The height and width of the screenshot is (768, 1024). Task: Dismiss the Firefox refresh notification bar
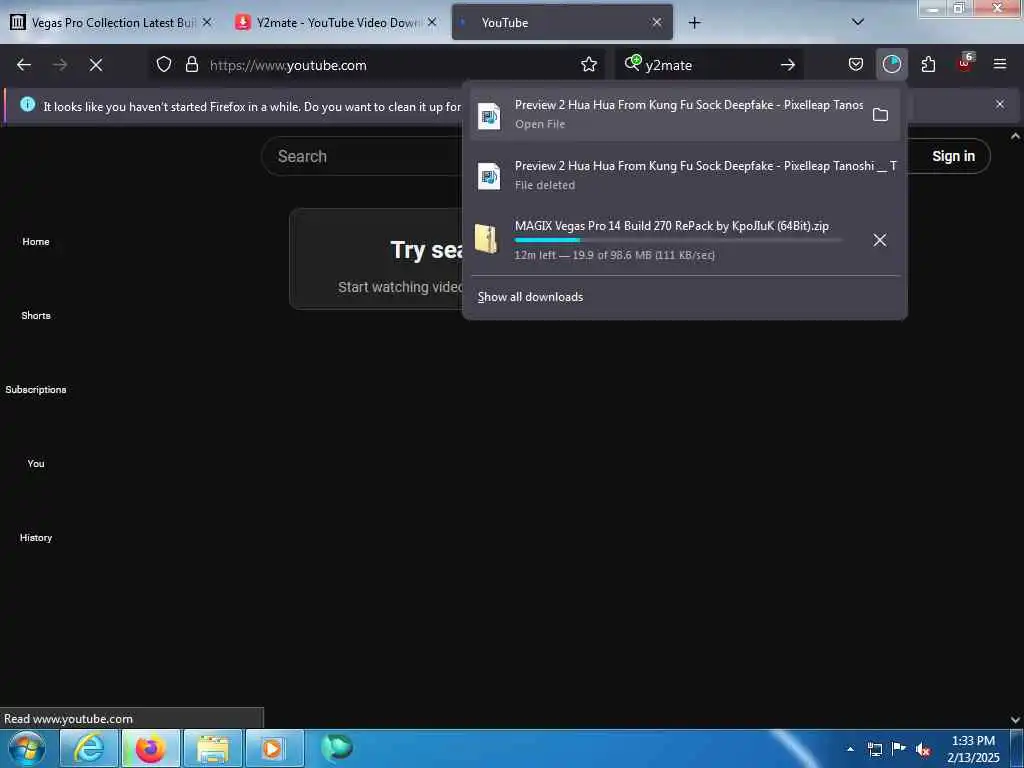1000,104
